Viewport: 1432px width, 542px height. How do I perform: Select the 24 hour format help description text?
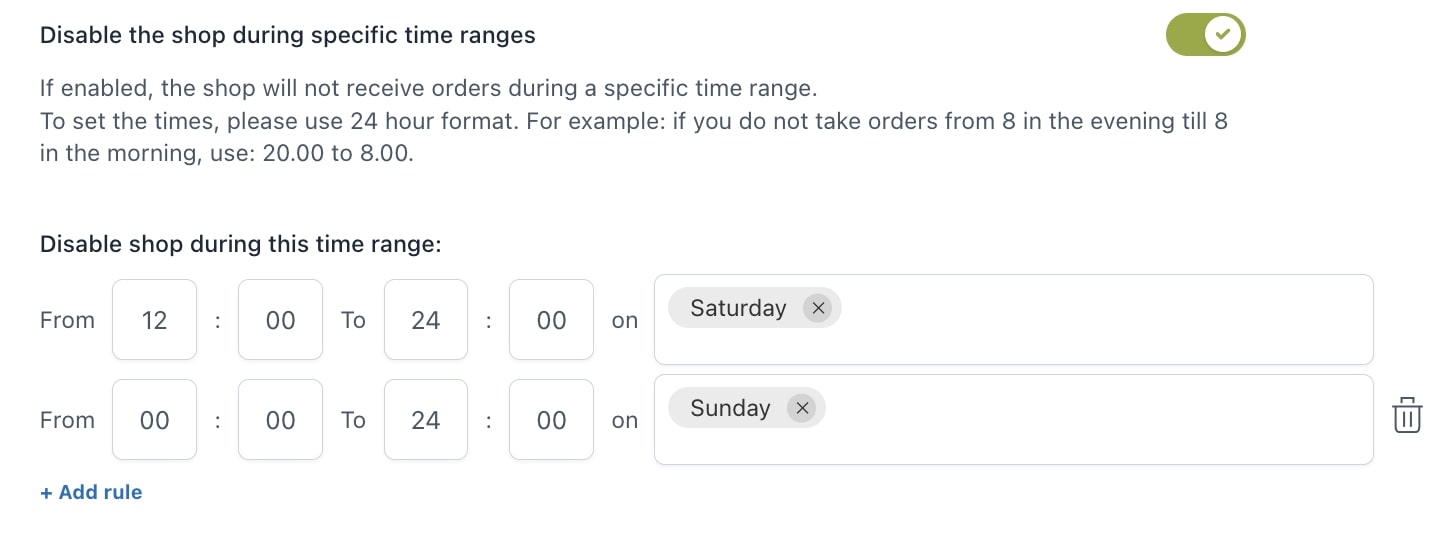(634, 138)
